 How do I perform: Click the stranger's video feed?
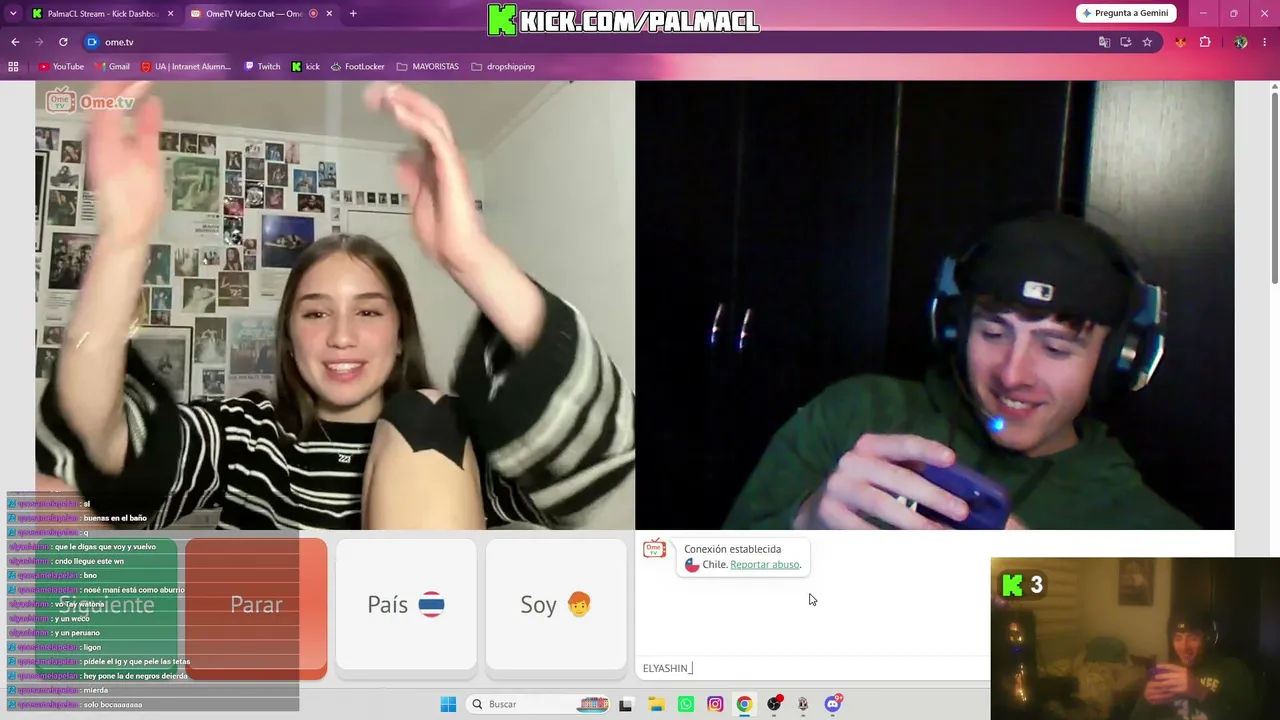pyautogui.click(x=335, y=305)
